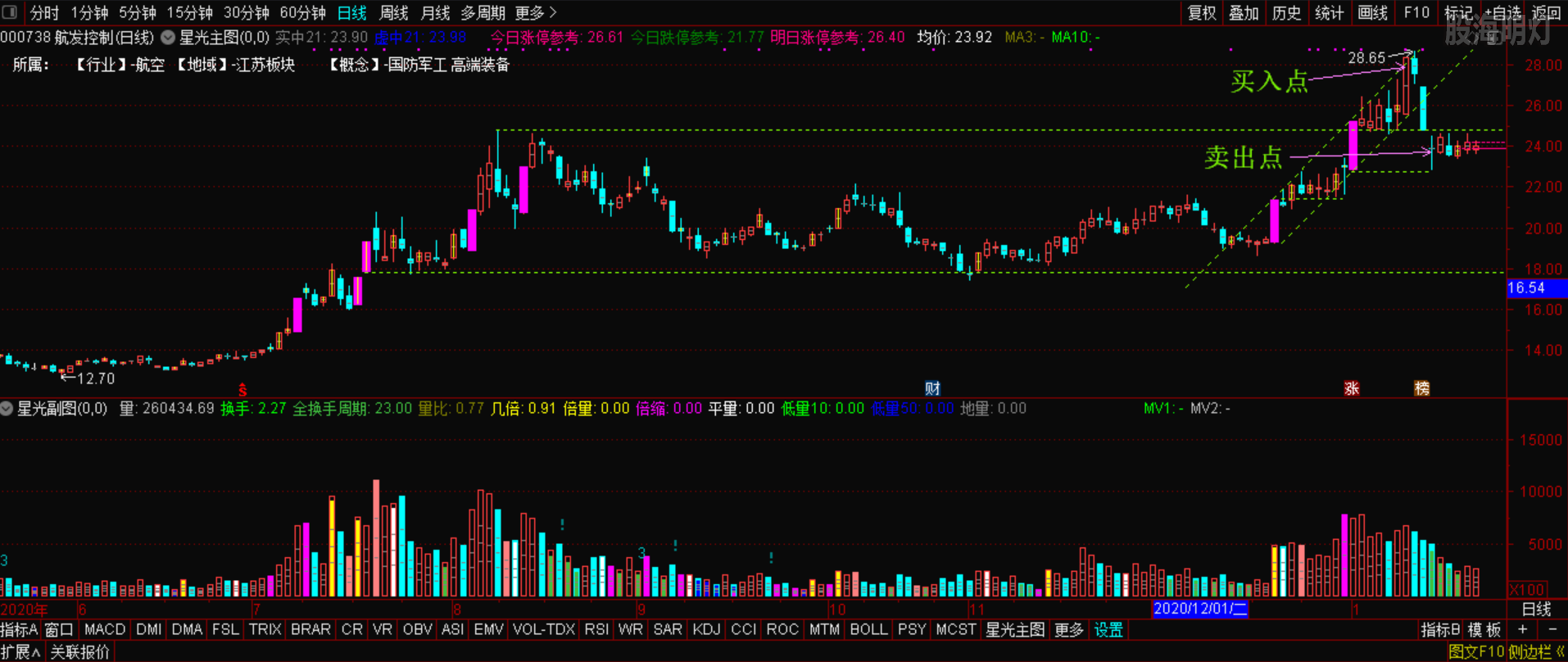Click the 叠加 overlay button

point(1244,13)
